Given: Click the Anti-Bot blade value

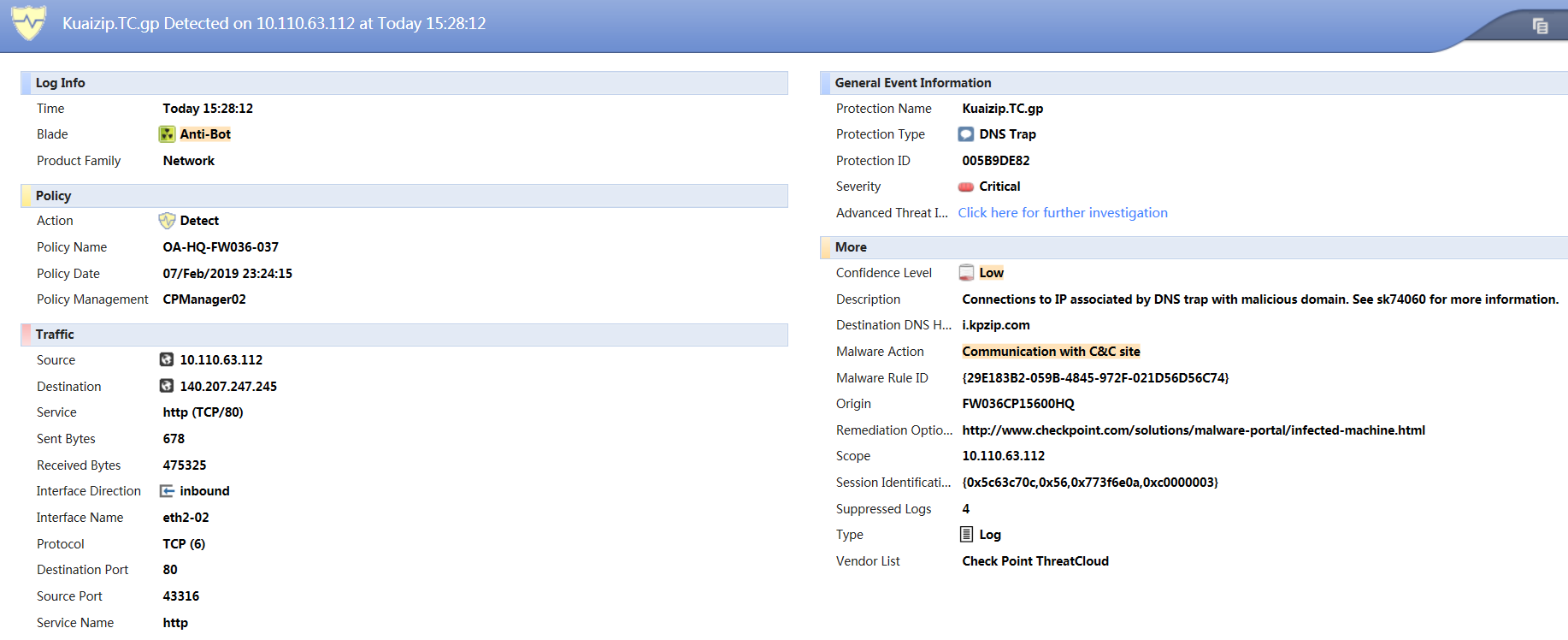Looking at the screenshot, I should (205, 134).
